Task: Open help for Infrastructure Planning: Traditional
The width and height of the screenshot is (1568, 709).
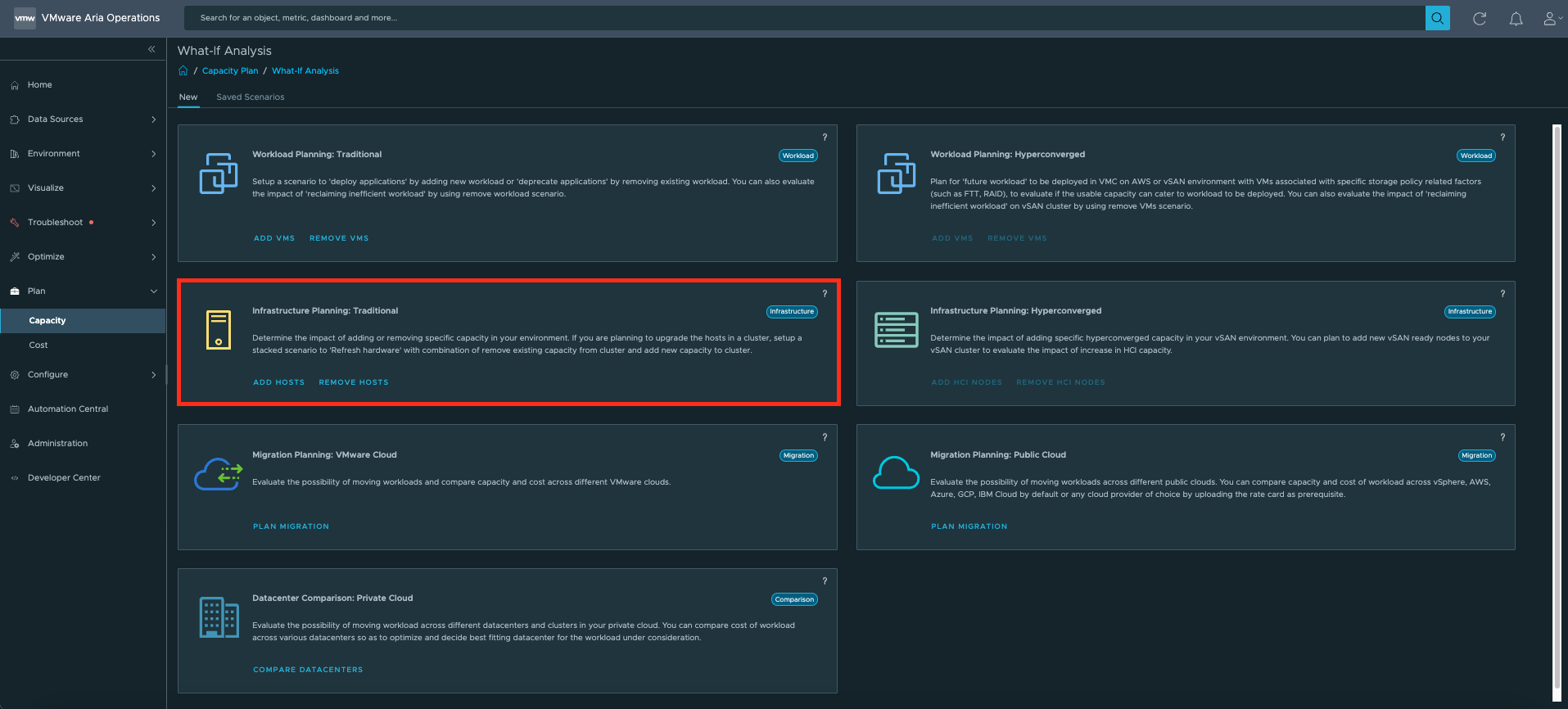Action: (825, 294)
